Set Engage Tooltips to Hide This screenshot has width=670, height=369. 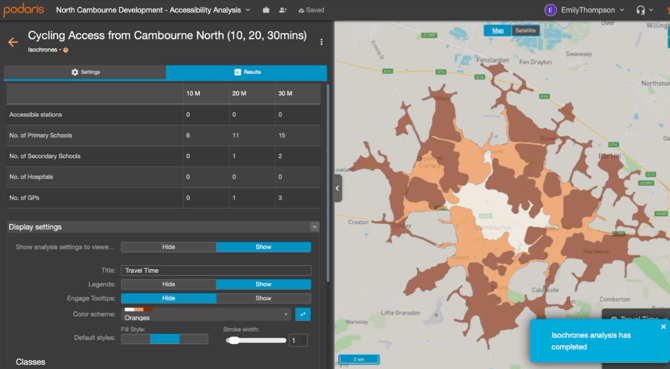tap(168, 298)
